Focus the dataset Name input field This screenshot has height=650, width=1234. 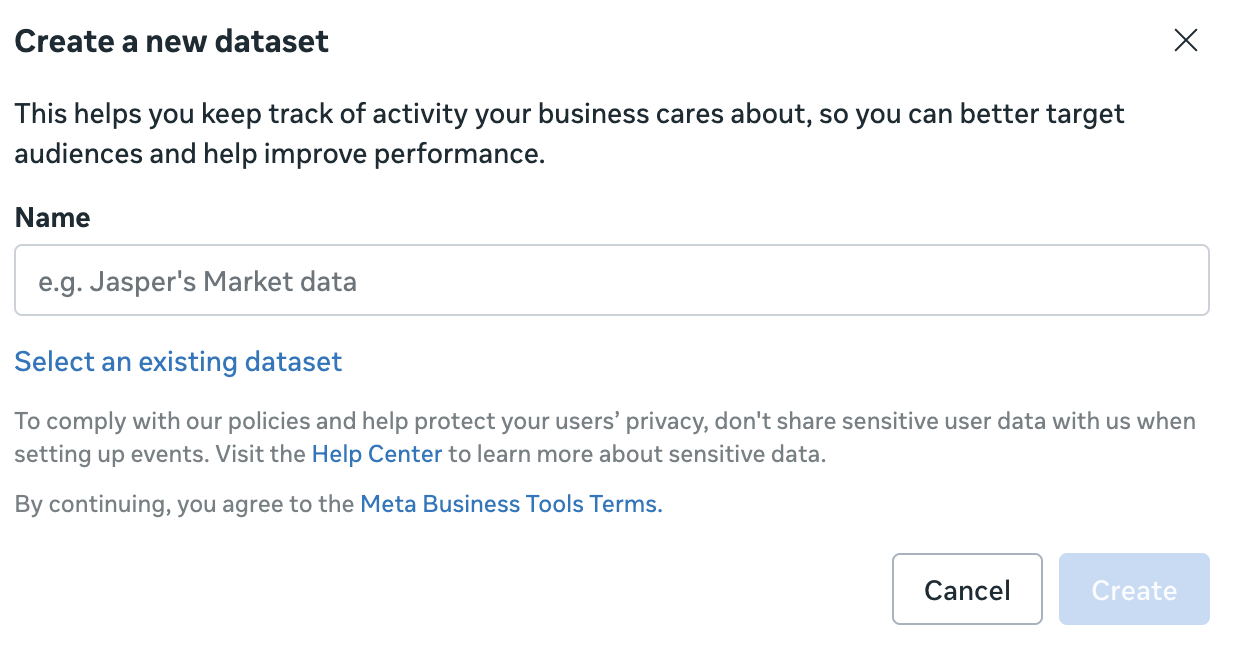611,281
